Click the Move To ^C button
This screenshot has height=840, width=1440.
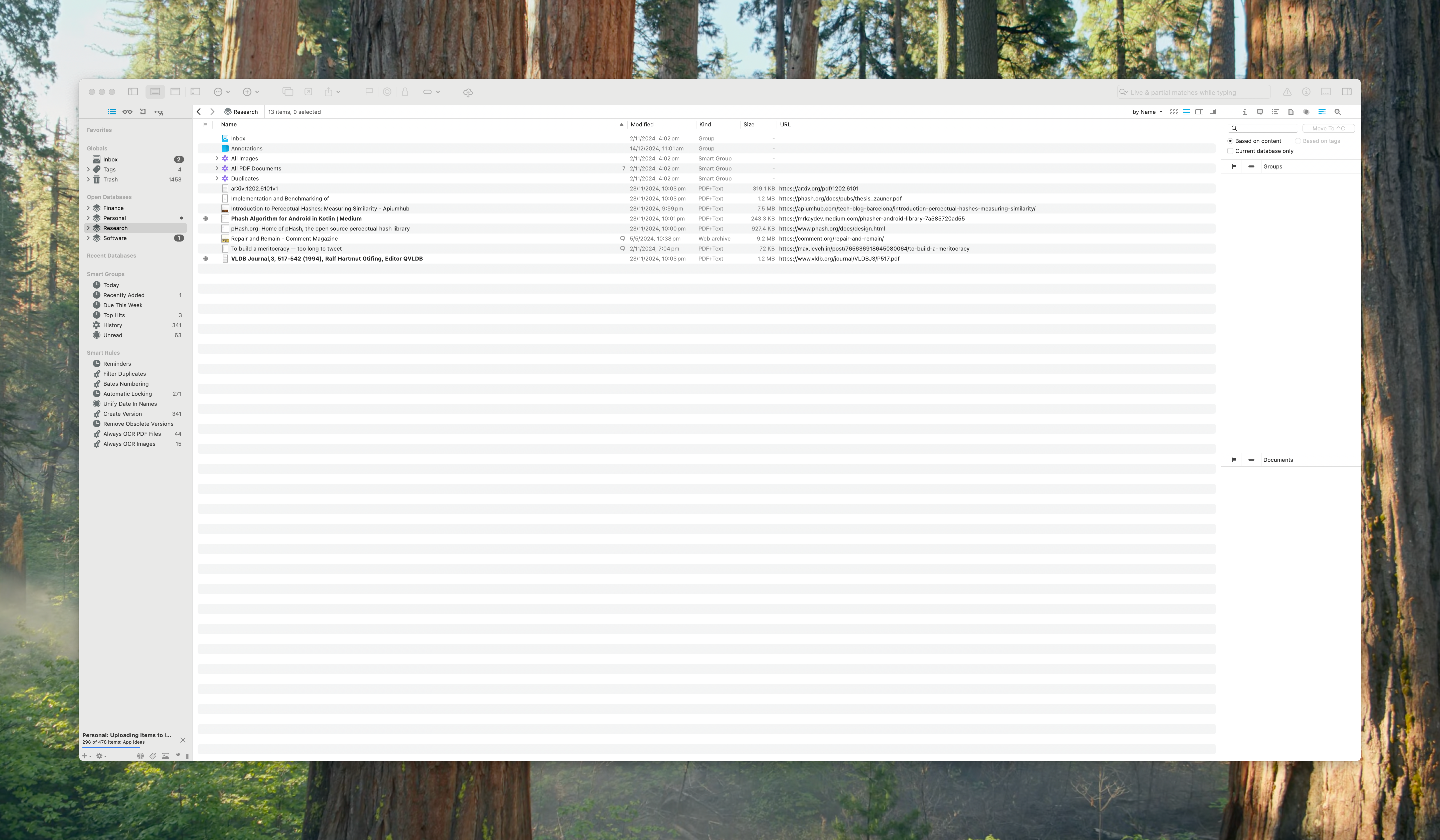coord(1329,128)
